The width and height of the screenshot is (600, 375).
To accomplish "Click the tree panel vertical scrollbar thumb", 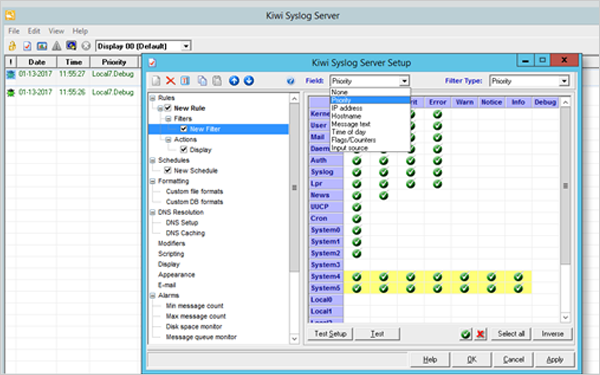I will pyautogui.click(x=294, y=188).
